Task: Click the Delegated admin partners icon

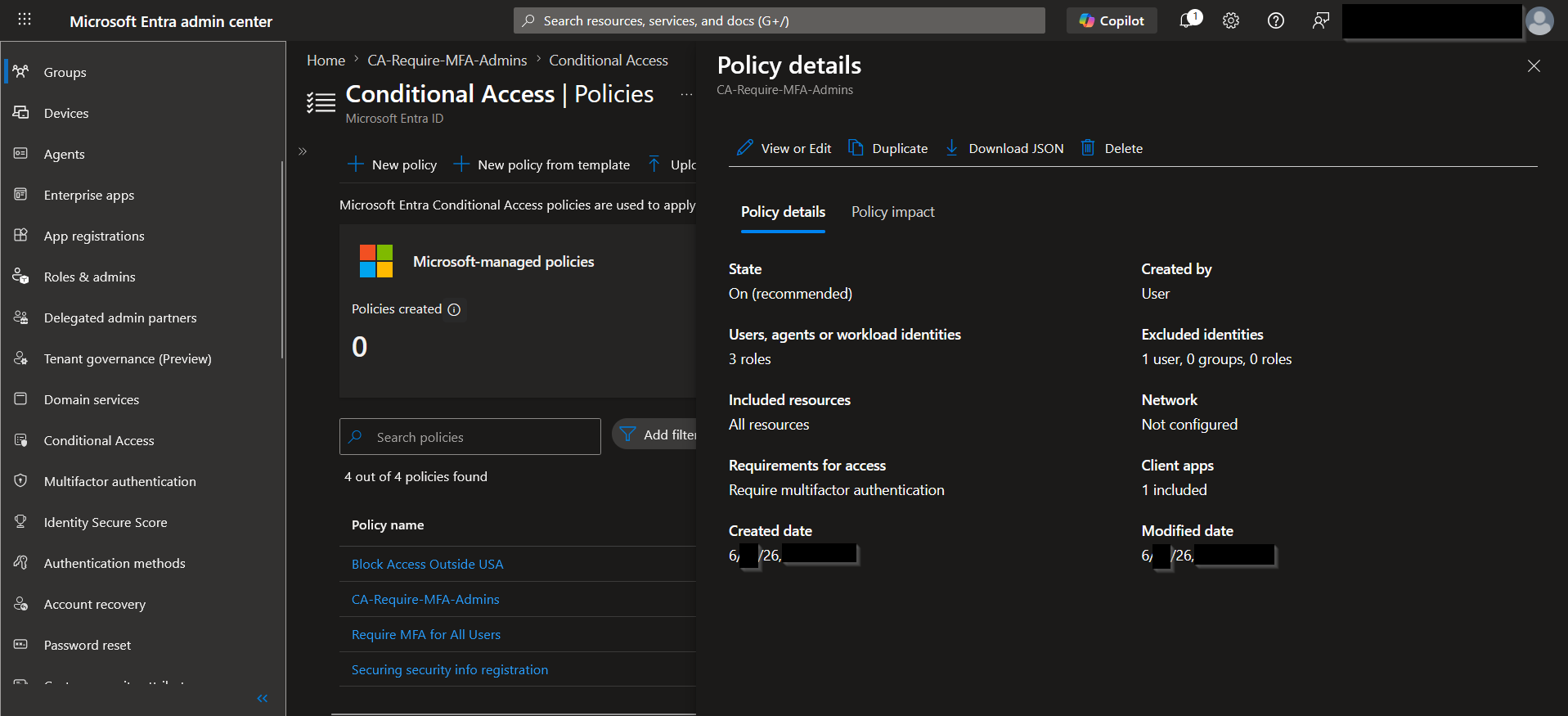Action: (x=21, y=317)
